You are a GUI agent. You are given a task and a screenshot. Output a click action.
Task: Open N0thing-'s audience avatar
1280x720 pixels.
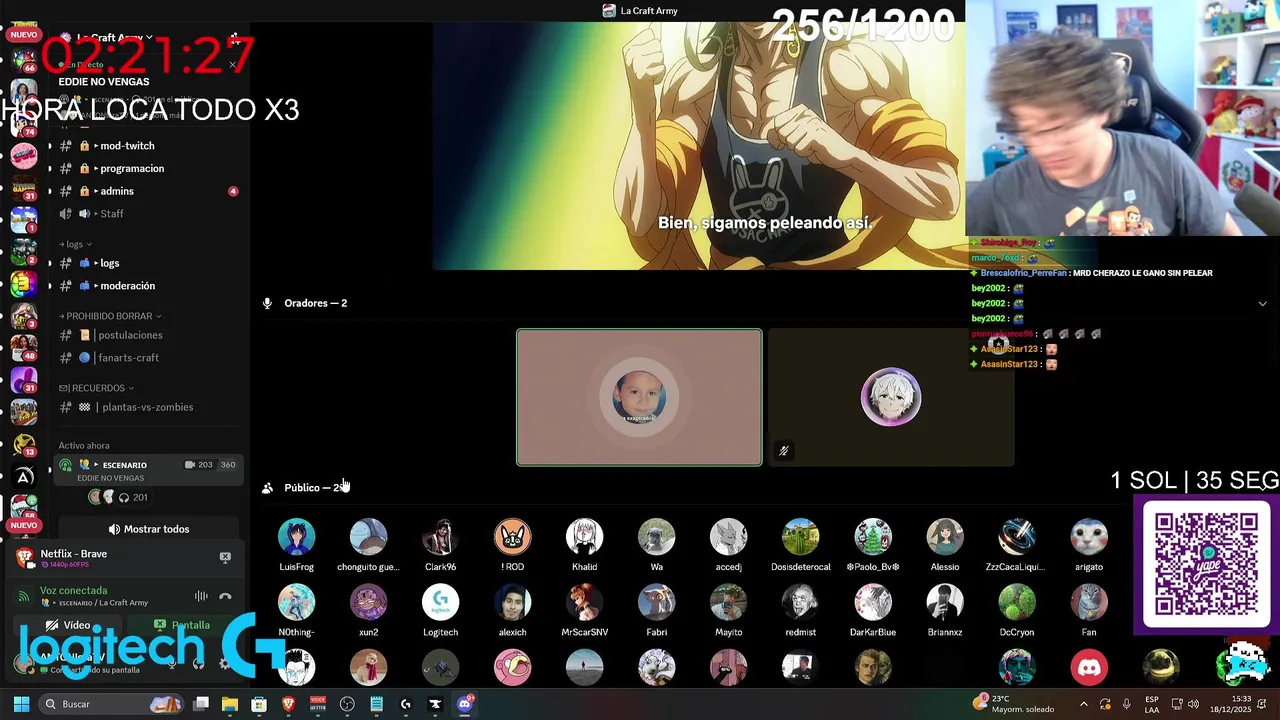tap(296, 603)
